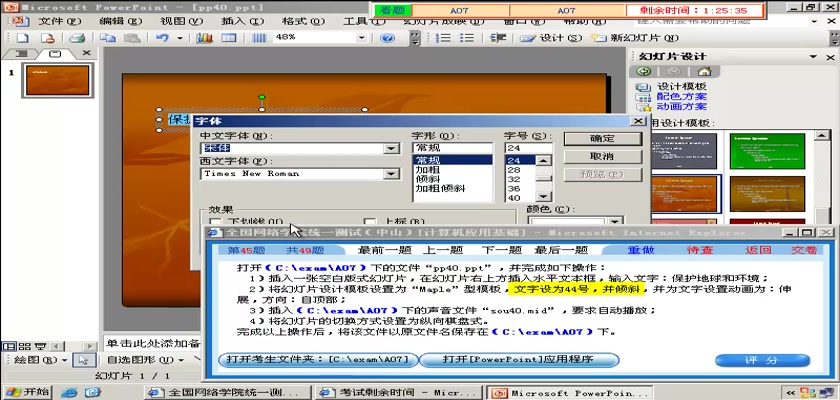
Task: Click the Open Exam Folder button
Action: point(318,359)
